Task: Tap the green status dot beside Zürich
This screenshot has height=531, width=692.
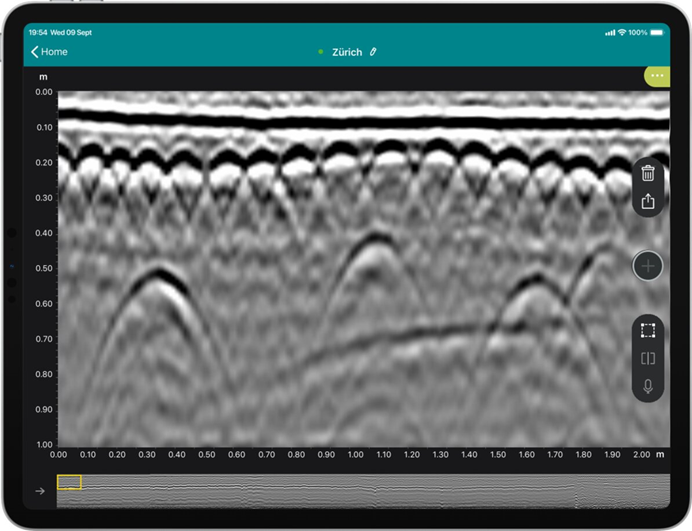Action: coord(321,52)
